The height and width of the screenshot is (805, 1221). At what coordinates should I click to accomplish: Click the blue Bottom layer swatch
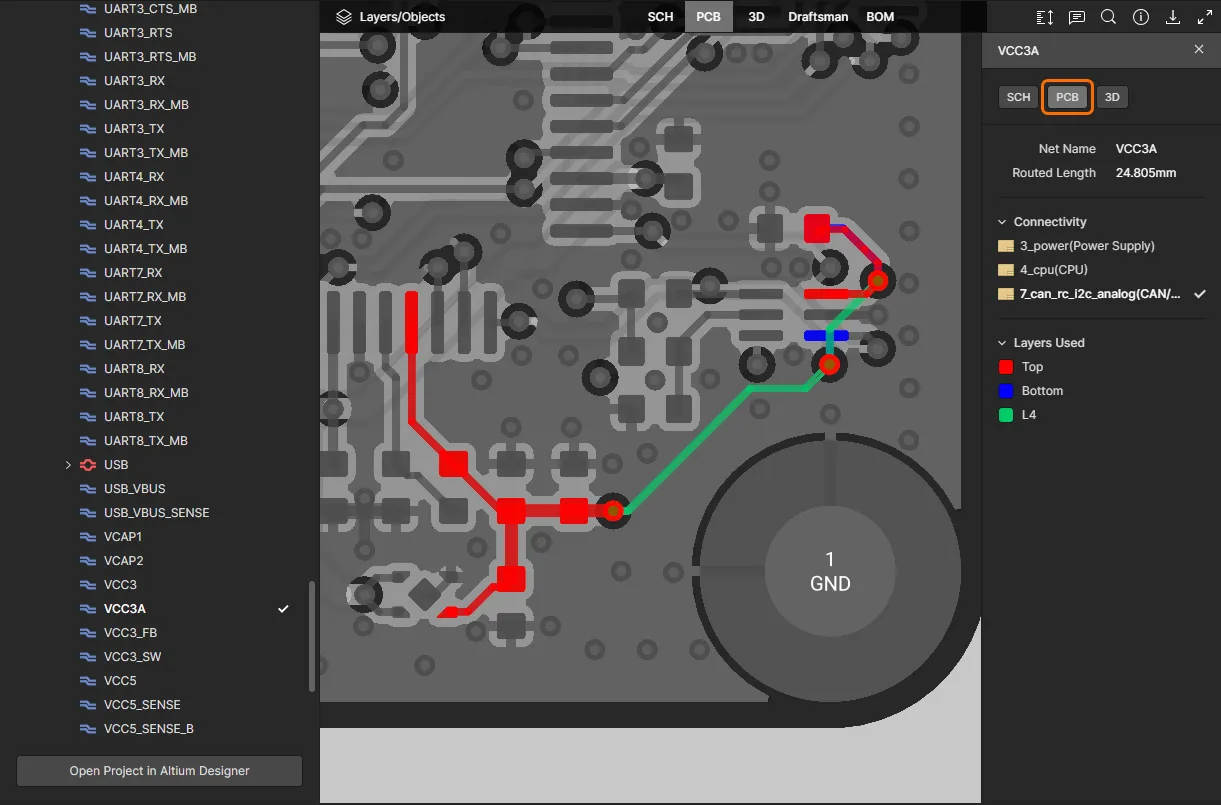click(1006, 391)
